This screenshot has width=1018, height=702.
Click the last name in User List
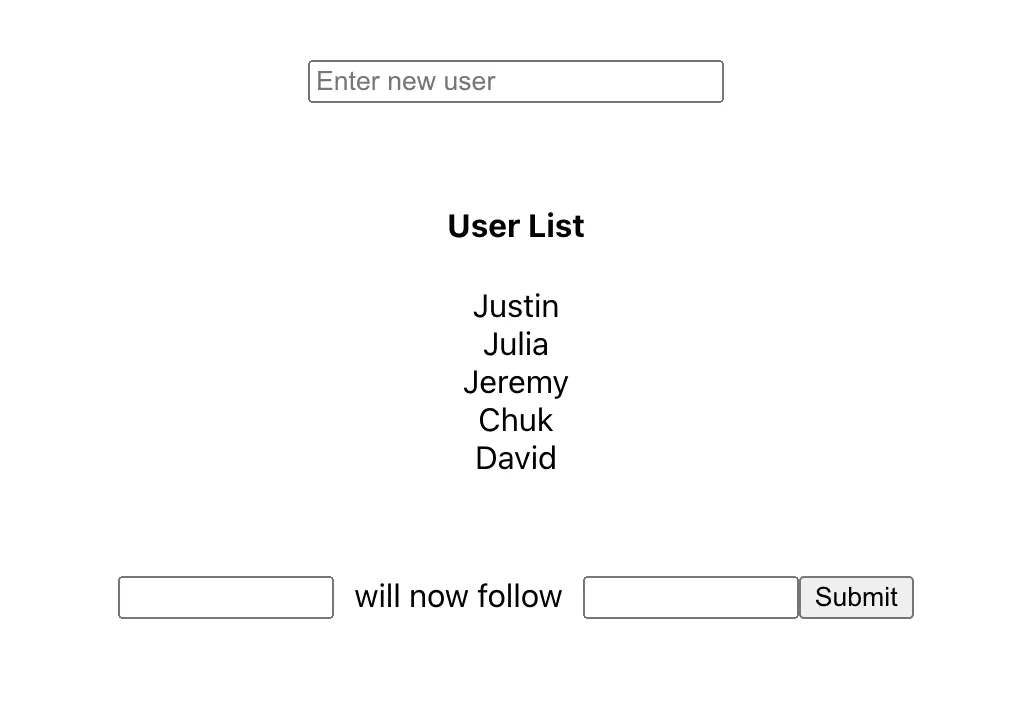tap(515, 458)
